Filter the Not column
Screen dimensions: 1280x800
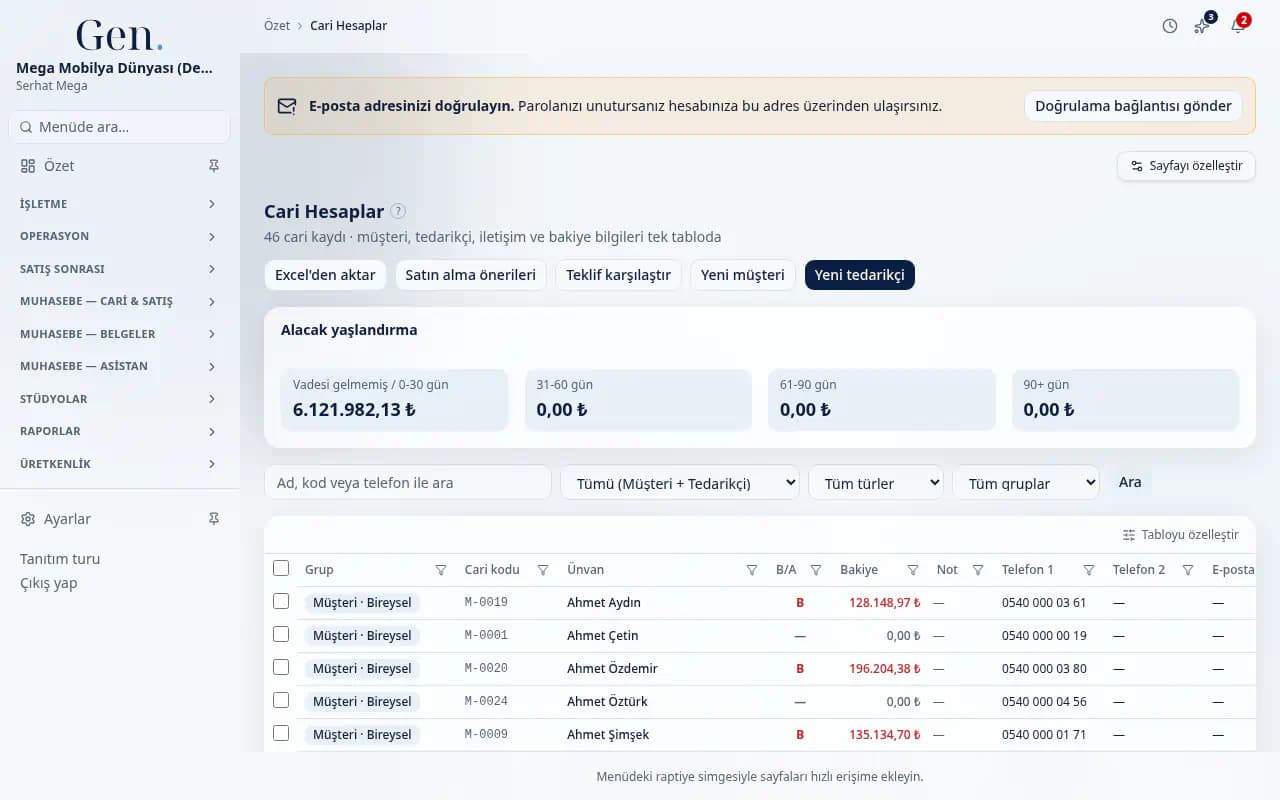(x=978, y=570)
